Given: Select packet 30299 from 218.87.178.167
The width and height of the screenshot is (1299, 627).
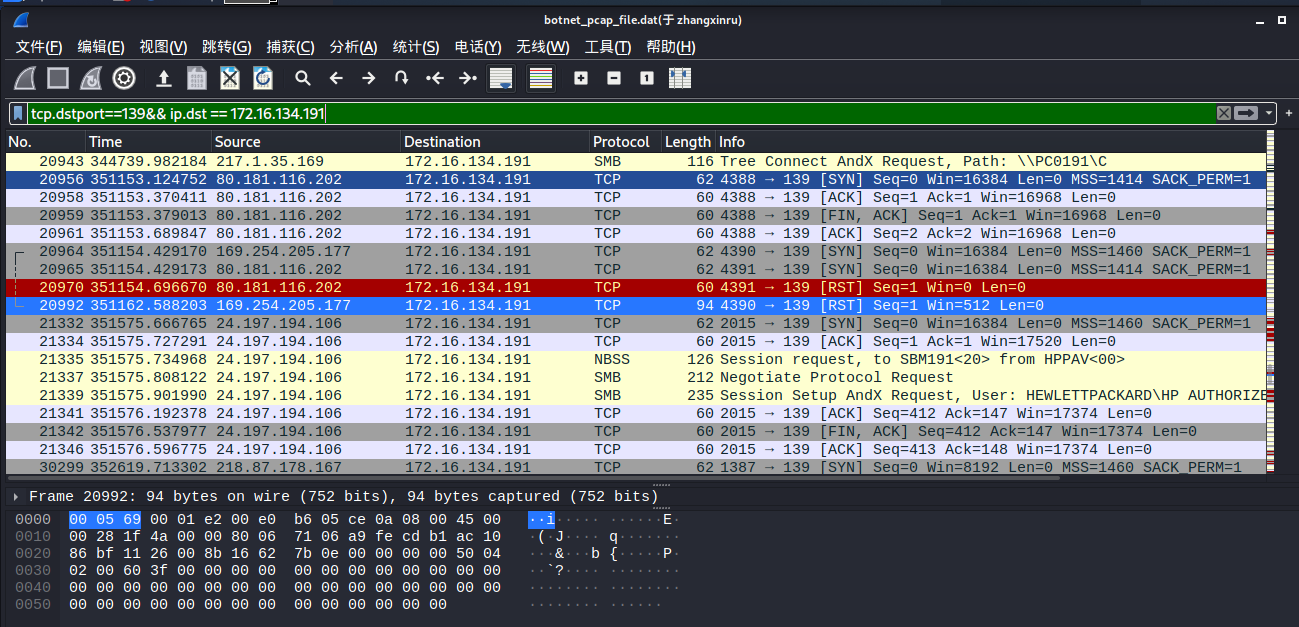Looking at the screenshot, I should pyautogui.click(x=635, y=467).
